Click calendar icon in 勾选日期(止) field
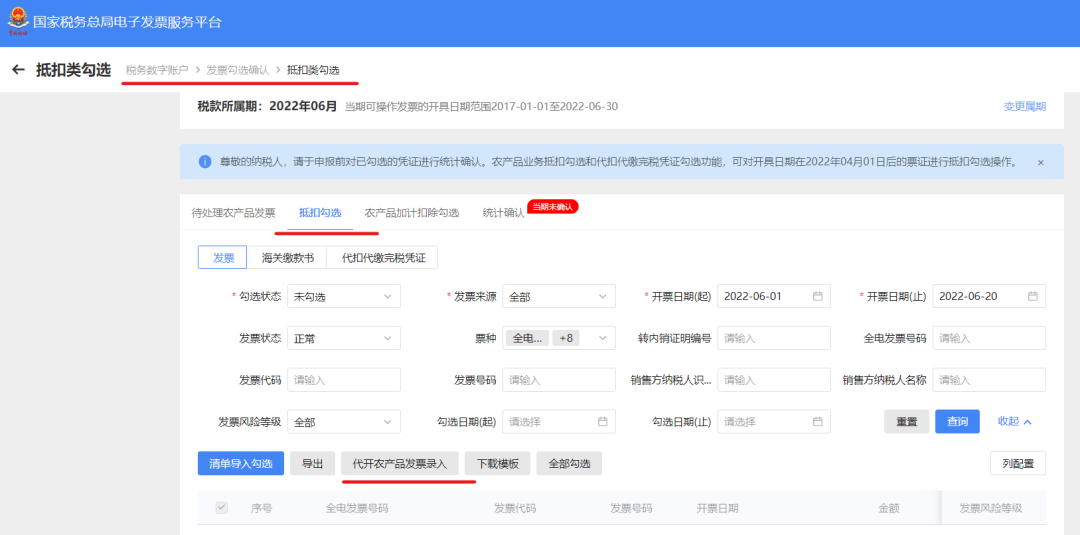The width and height of the screenshot is (1080, 535). (817, 422)
